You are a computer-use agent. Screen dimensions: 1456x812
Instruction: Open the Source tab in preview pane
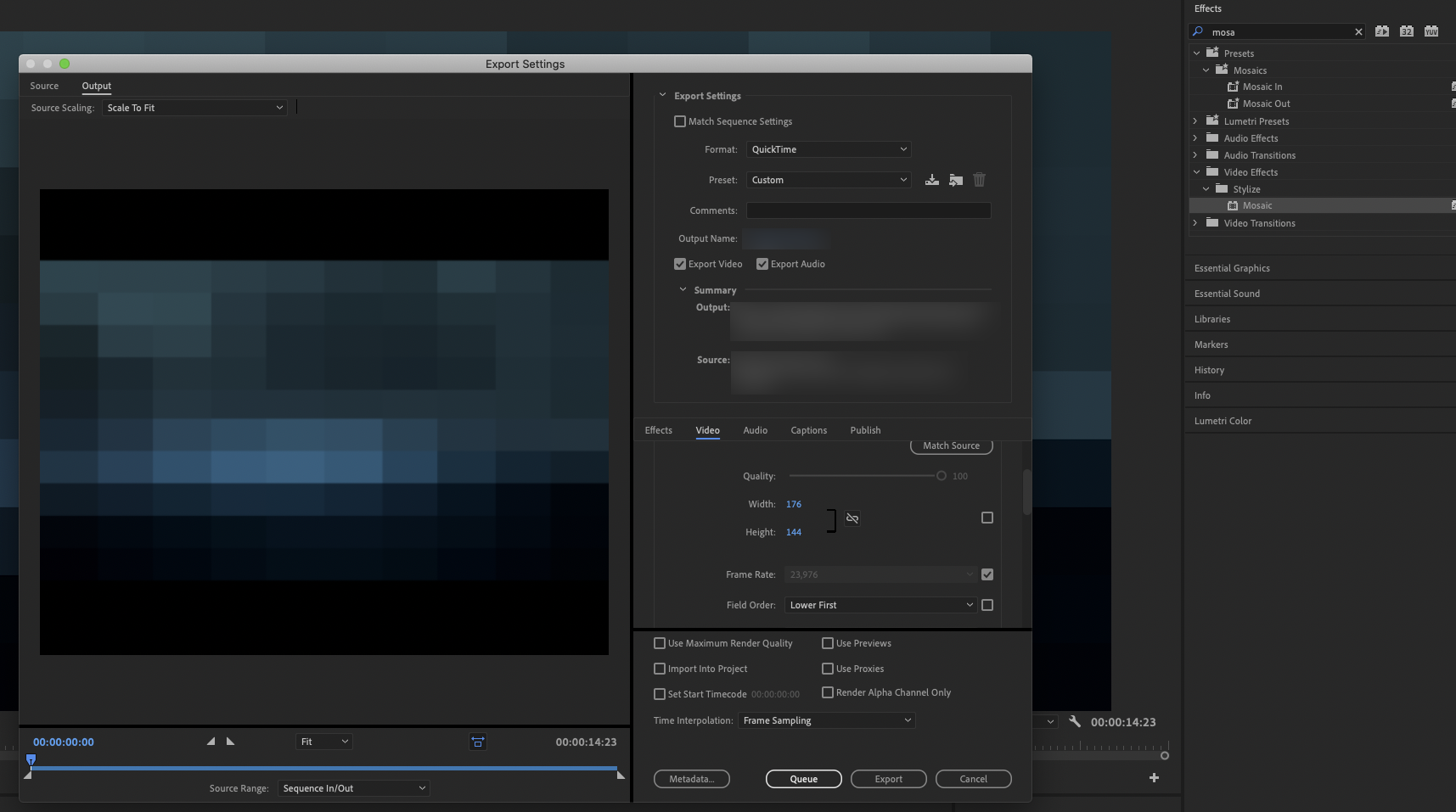point(44,86)
